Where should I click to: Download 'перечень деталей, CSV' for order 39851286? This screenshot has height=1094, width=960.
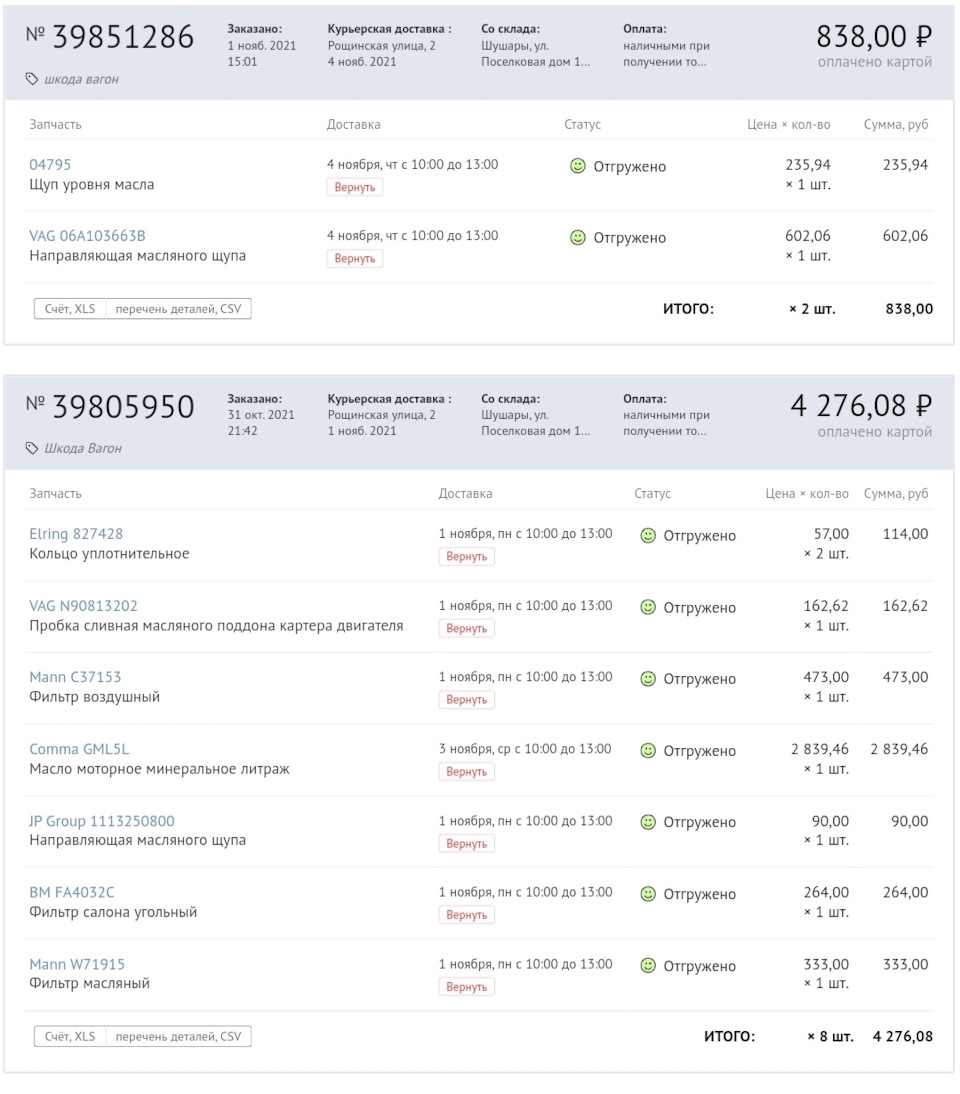tap(178, 309)
